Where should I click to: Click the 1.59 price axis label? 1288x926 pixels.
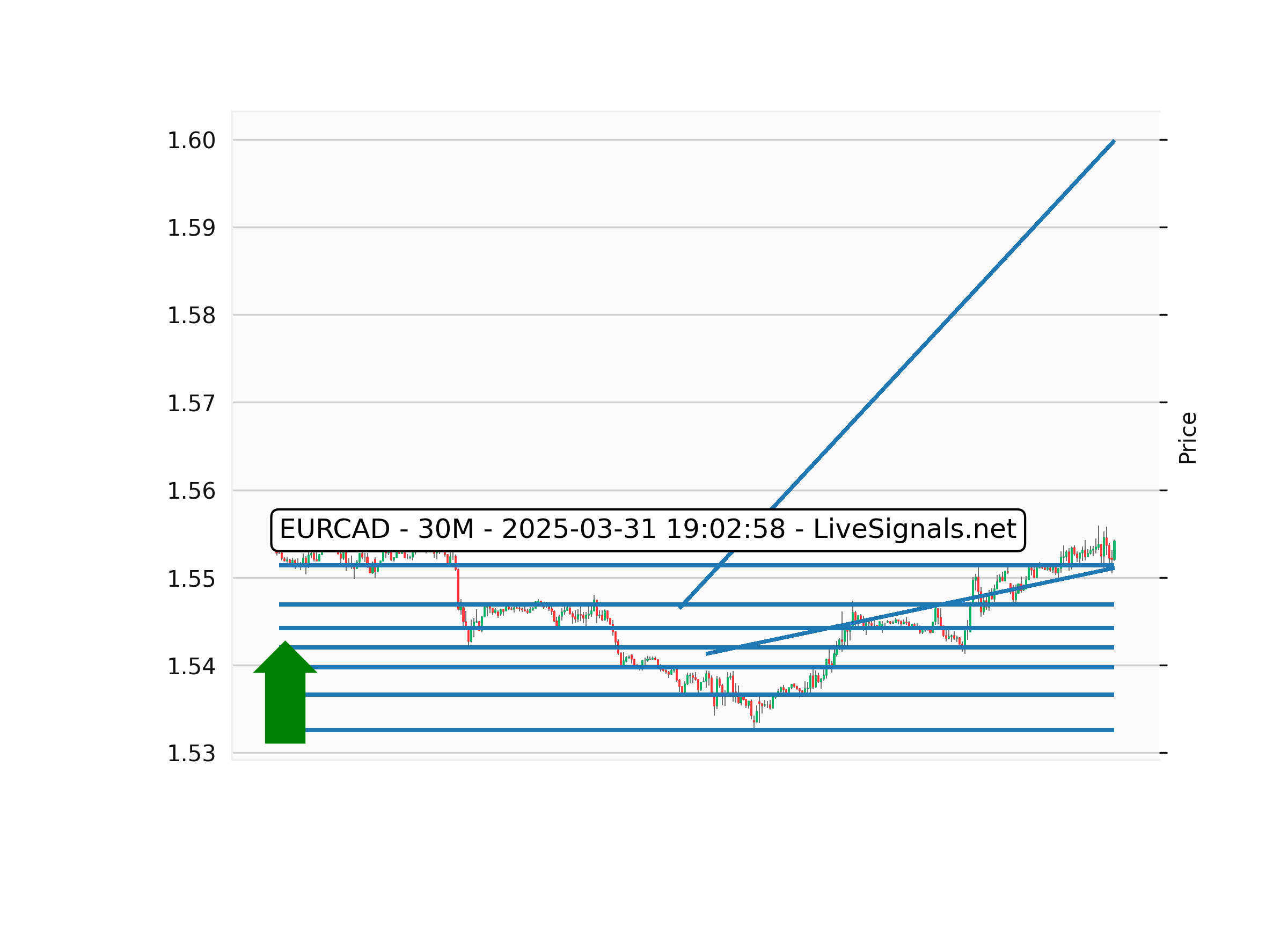click(191, 228)
